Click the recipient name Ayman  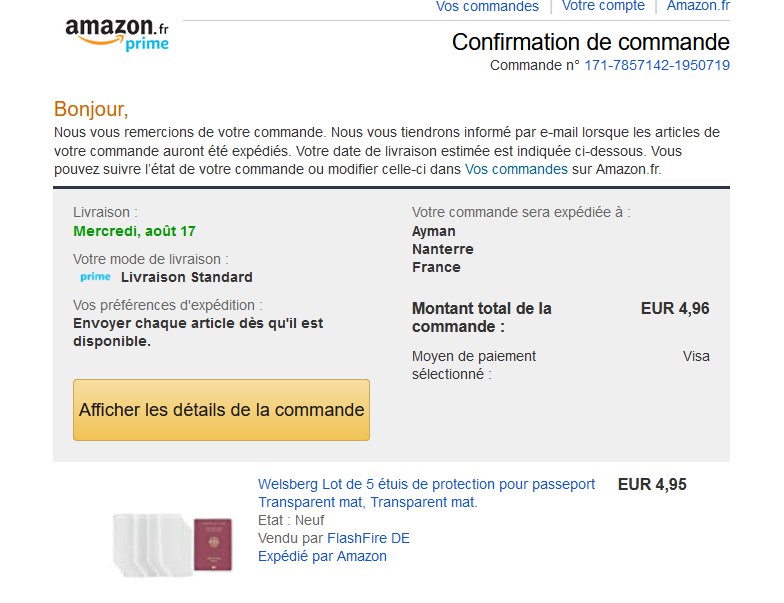click(x=434, y=231)
